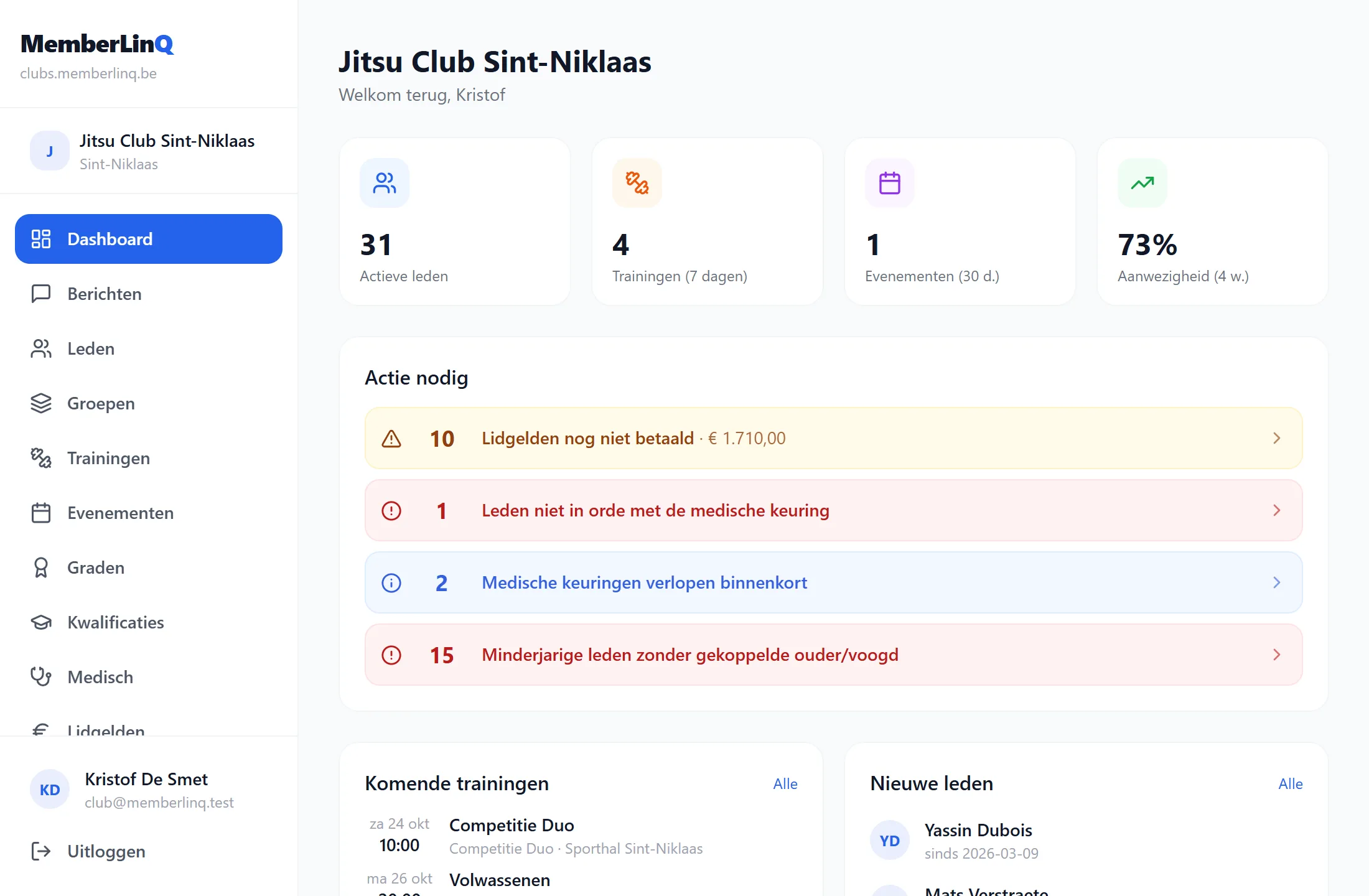Open Minderjarige leden zonder gekoppelde ouder/voogd alert
Screen dimensions: 1369x896
coord(834,655)
